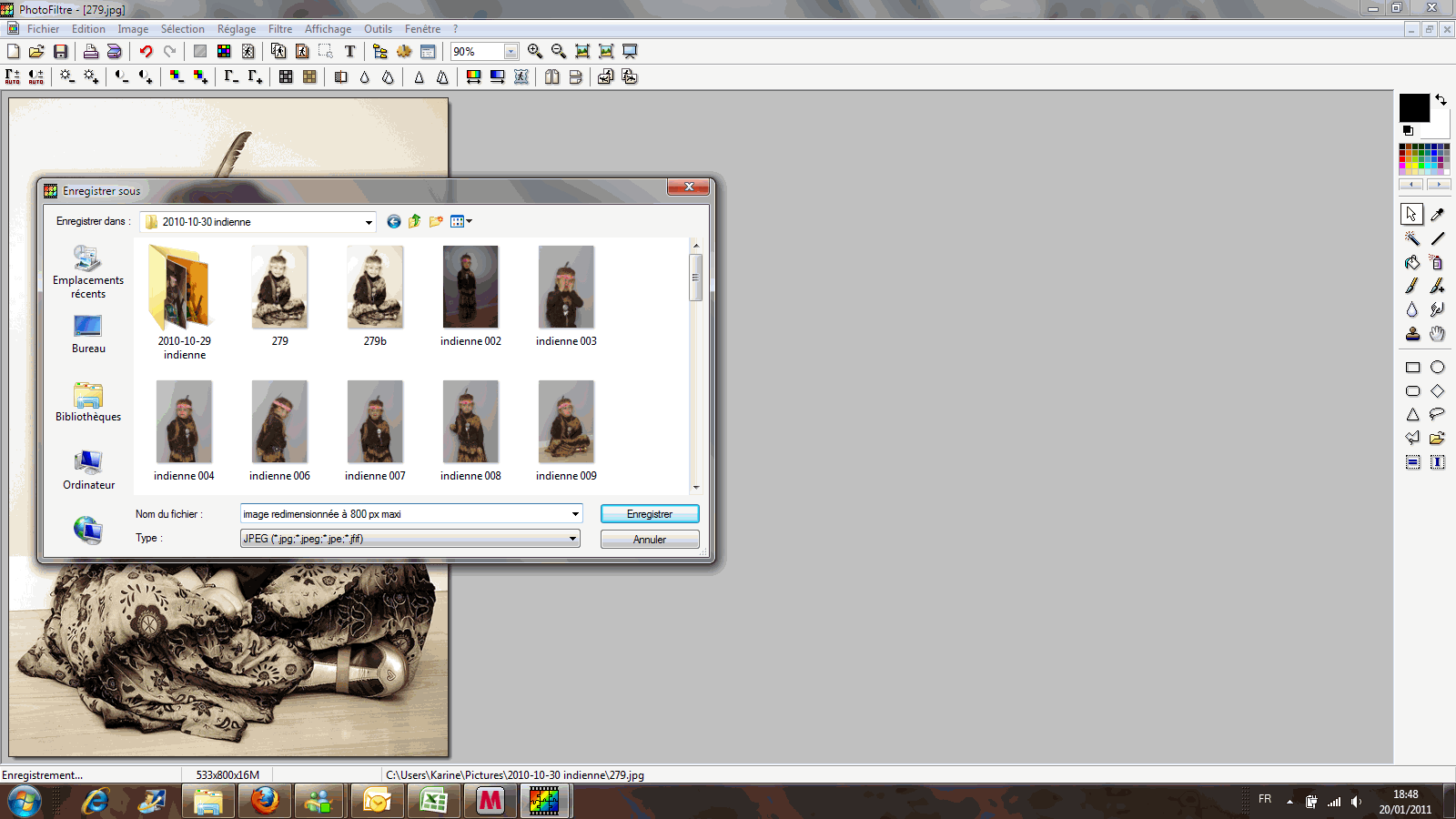
Task: Select the Magic wand tool
Action: tap(1412, 238)
